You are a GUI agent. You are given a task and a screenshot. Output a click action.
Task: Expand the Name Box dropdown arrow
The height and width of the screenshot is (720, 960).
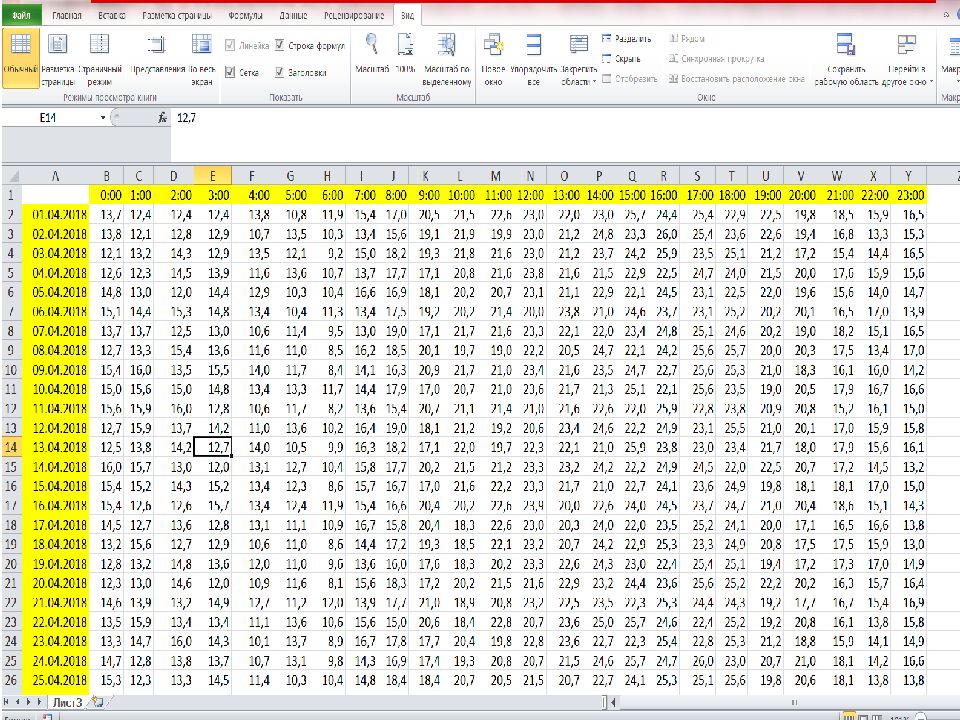point(103,118)
